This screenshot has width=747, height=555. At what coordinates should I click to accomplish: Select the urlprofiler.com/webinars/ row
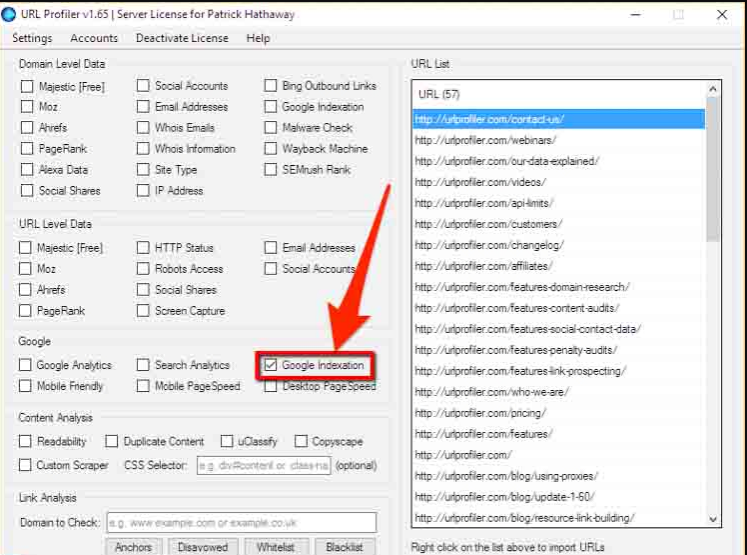tap(558, 140)
